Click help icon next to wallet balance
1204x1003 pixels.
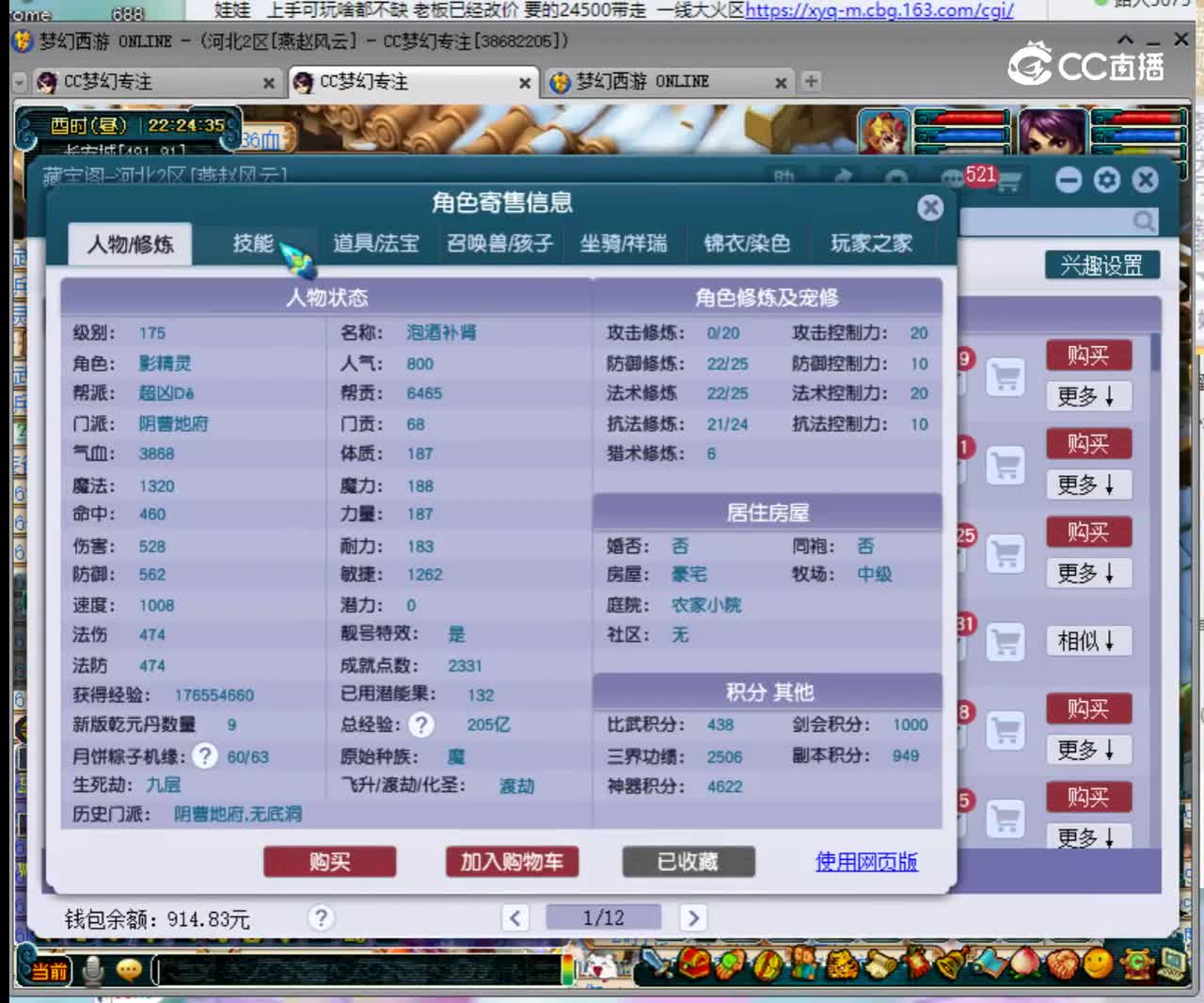[321, 917]
